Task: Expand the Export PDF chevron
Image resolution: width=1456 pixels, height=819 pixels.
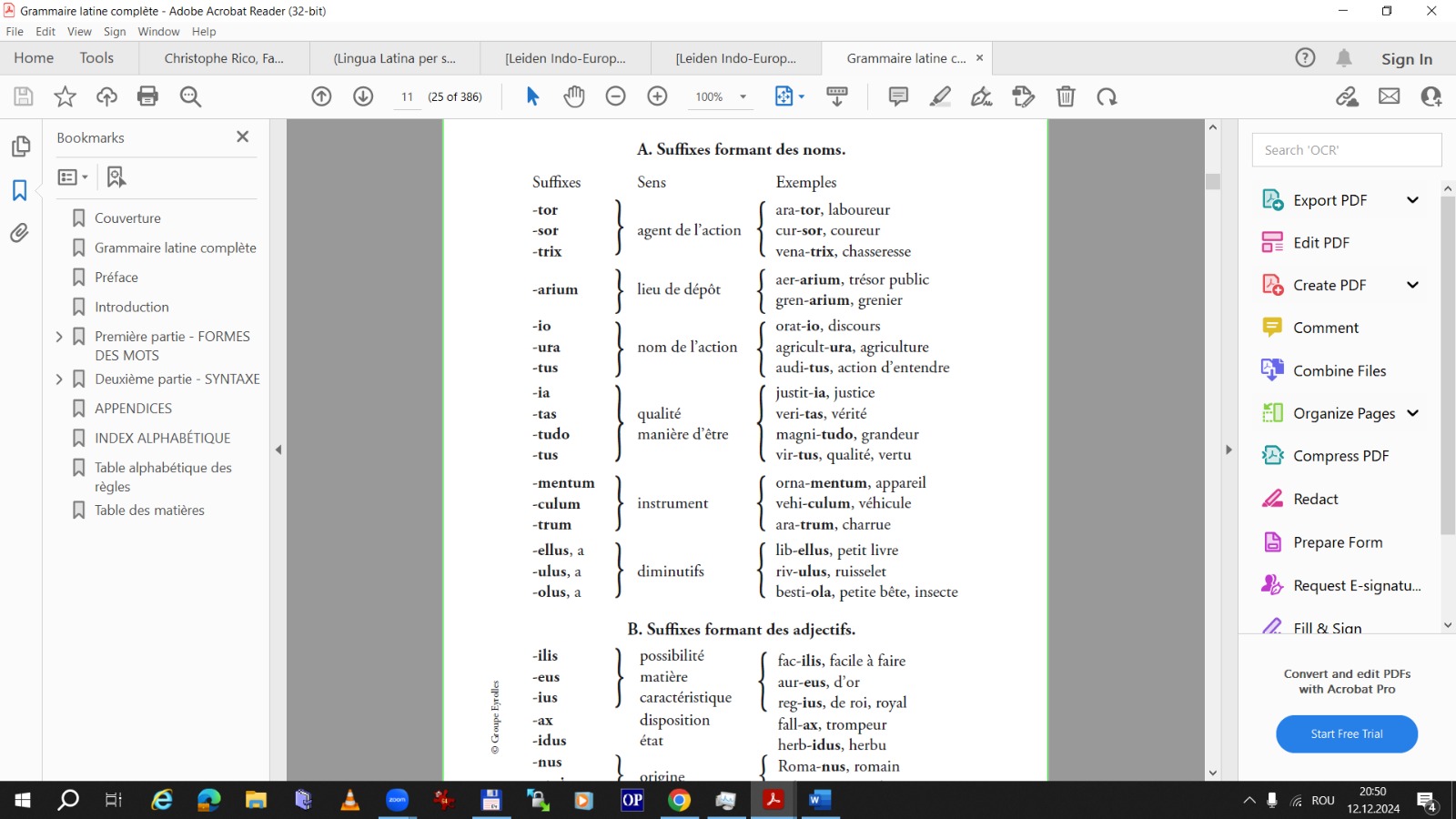Action: click(x=1412, y=200)
